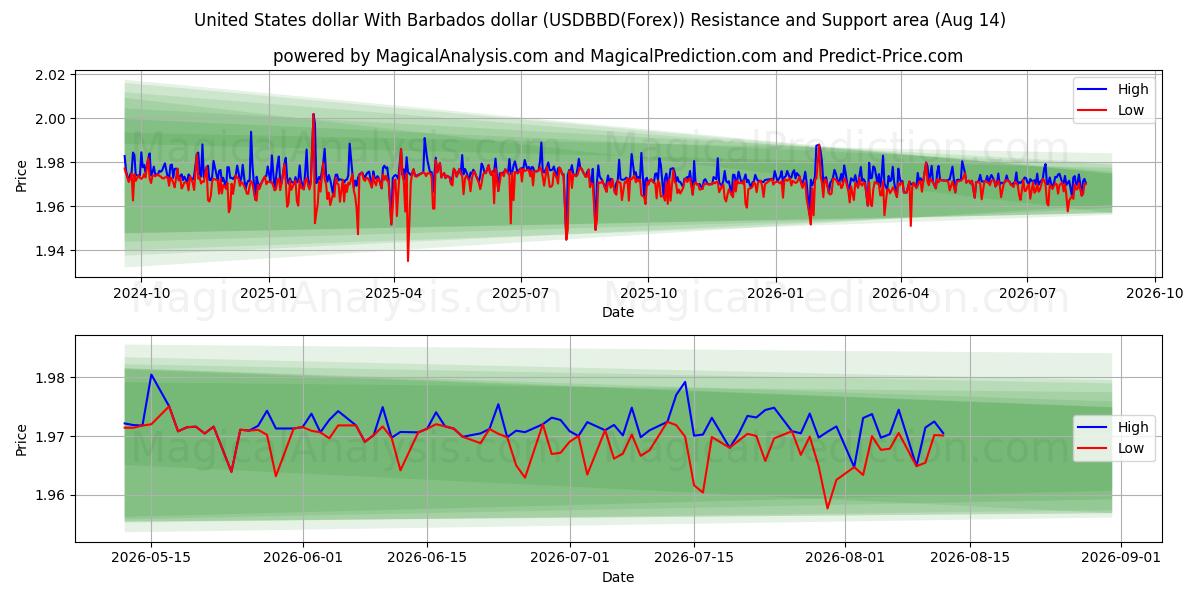
Task: Click the chart title mentioning USDBBD(Forex)
Action: click(x=600, y=20)
